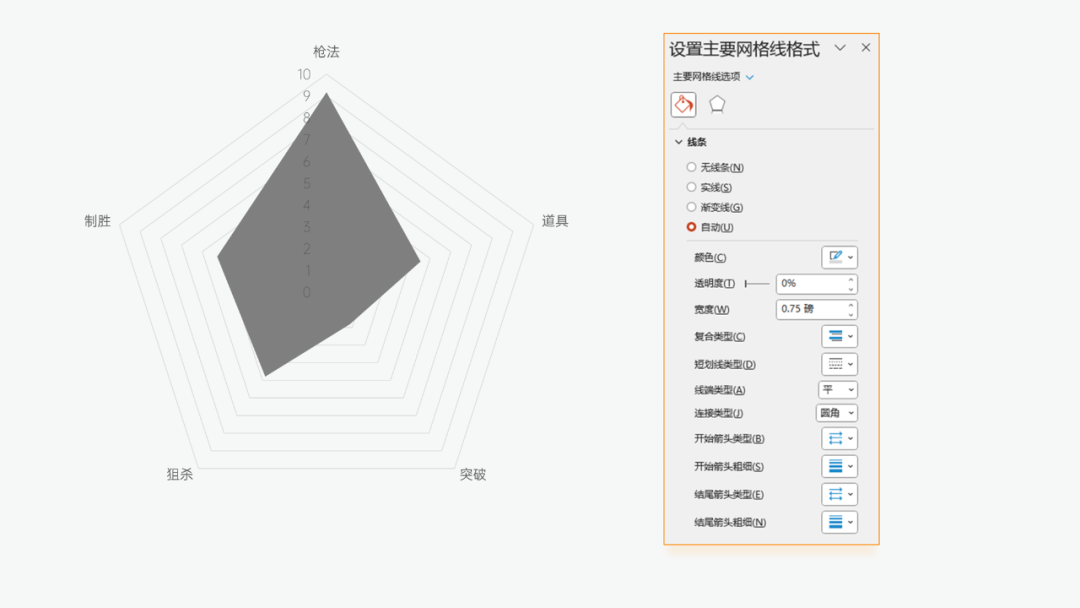The image size is (1080, 608).
Task: Select the Solid line (实线) radio option
Action: coord(691,187)
